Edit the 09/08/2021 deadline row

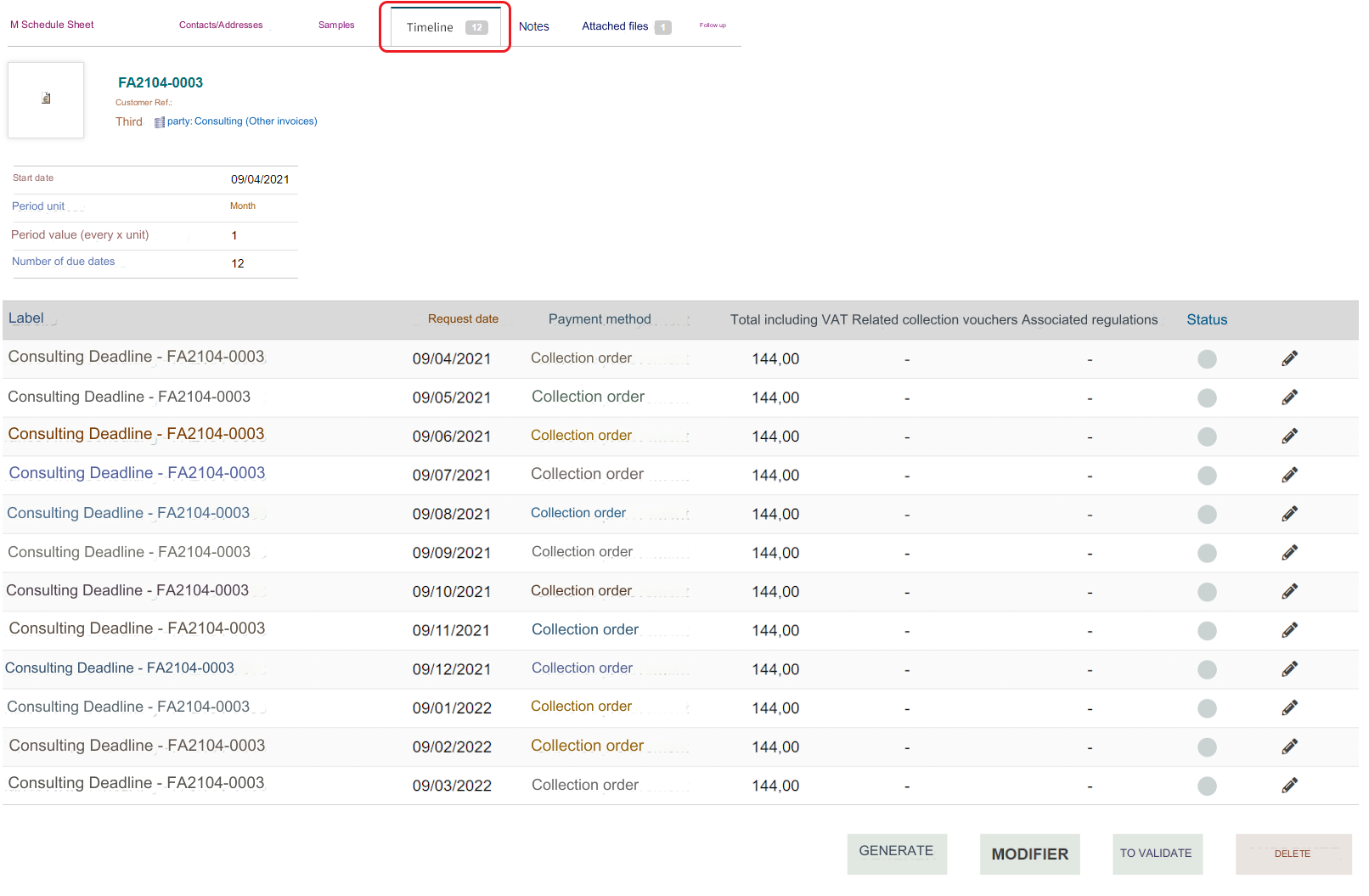pyautogui.click(x=1289, y=514)
